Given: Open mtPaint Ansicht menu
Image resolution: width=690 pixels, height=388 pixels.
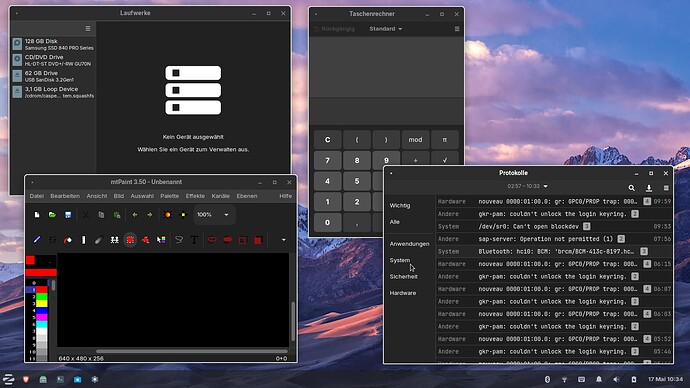Looking at the screenshot, I should coord(97,196).
